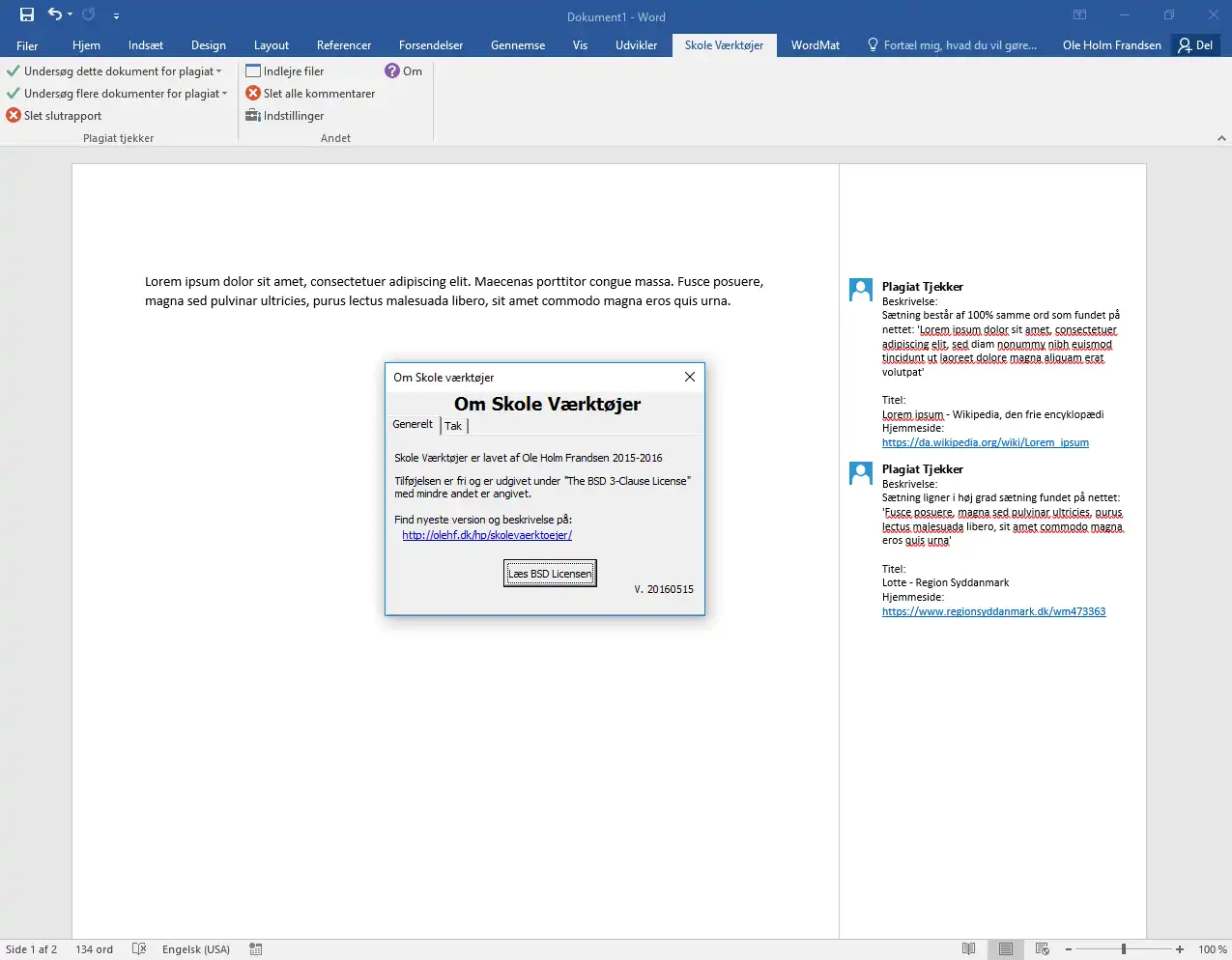Open the regionsyddanmark.dk wm473363 link
The width and height of the screenshot is (1232, 960).
pos(994,611)
